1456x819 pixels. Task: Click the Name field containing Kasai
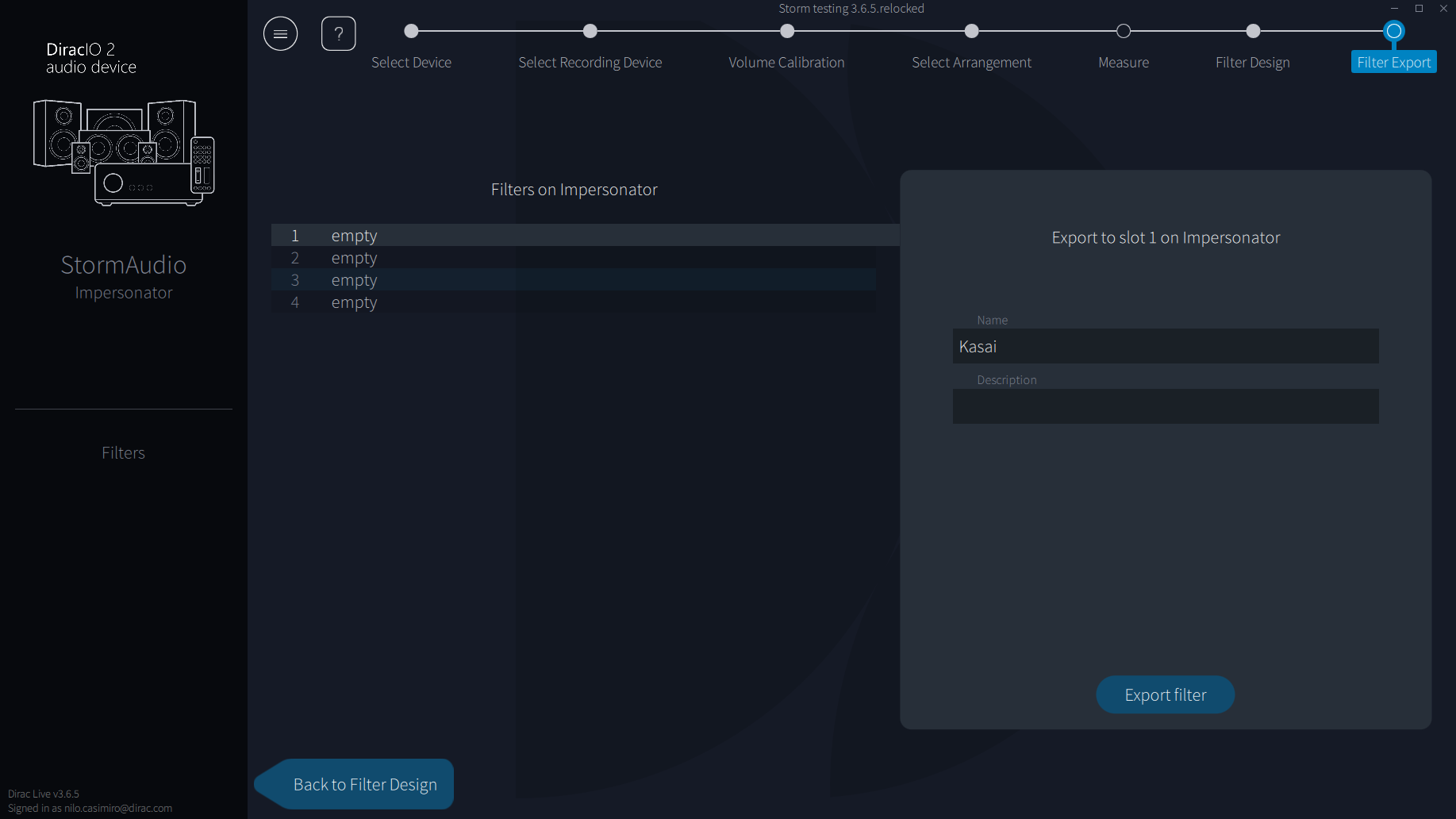pos(1165,347)
